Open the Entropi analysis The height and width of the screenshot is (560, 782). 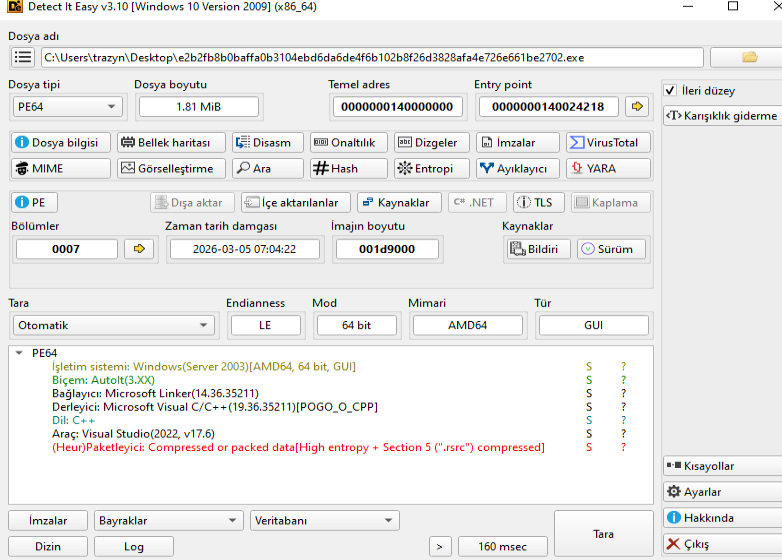click(425, 169)
